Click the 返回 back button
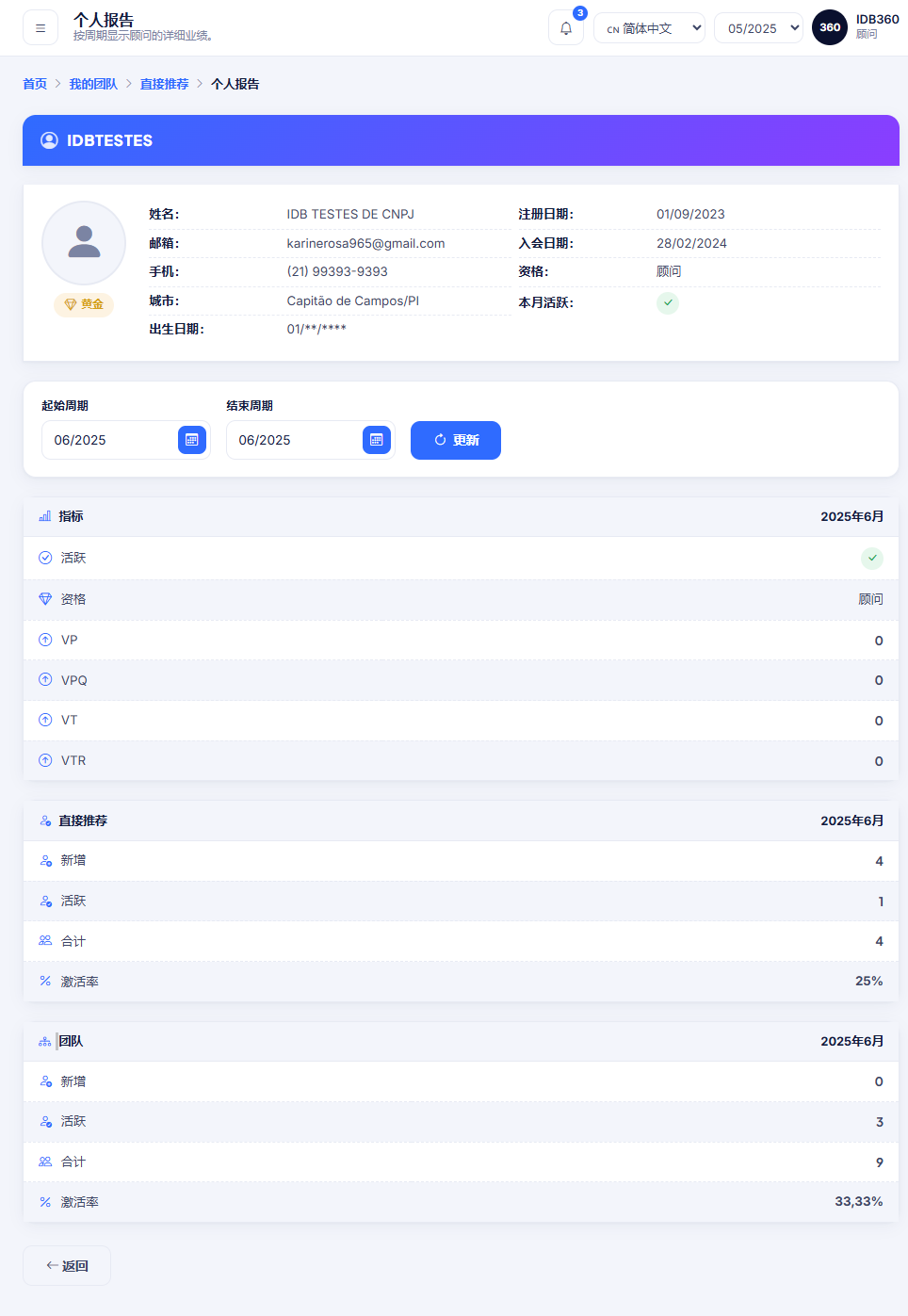 pyautogui.click(x=67, y=1265)
